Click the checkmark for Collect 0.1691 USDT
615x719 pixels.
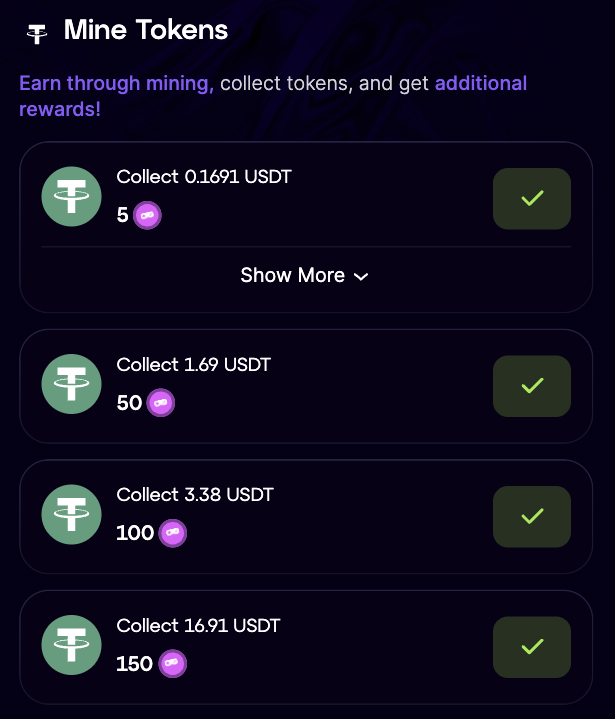[532, 199]
